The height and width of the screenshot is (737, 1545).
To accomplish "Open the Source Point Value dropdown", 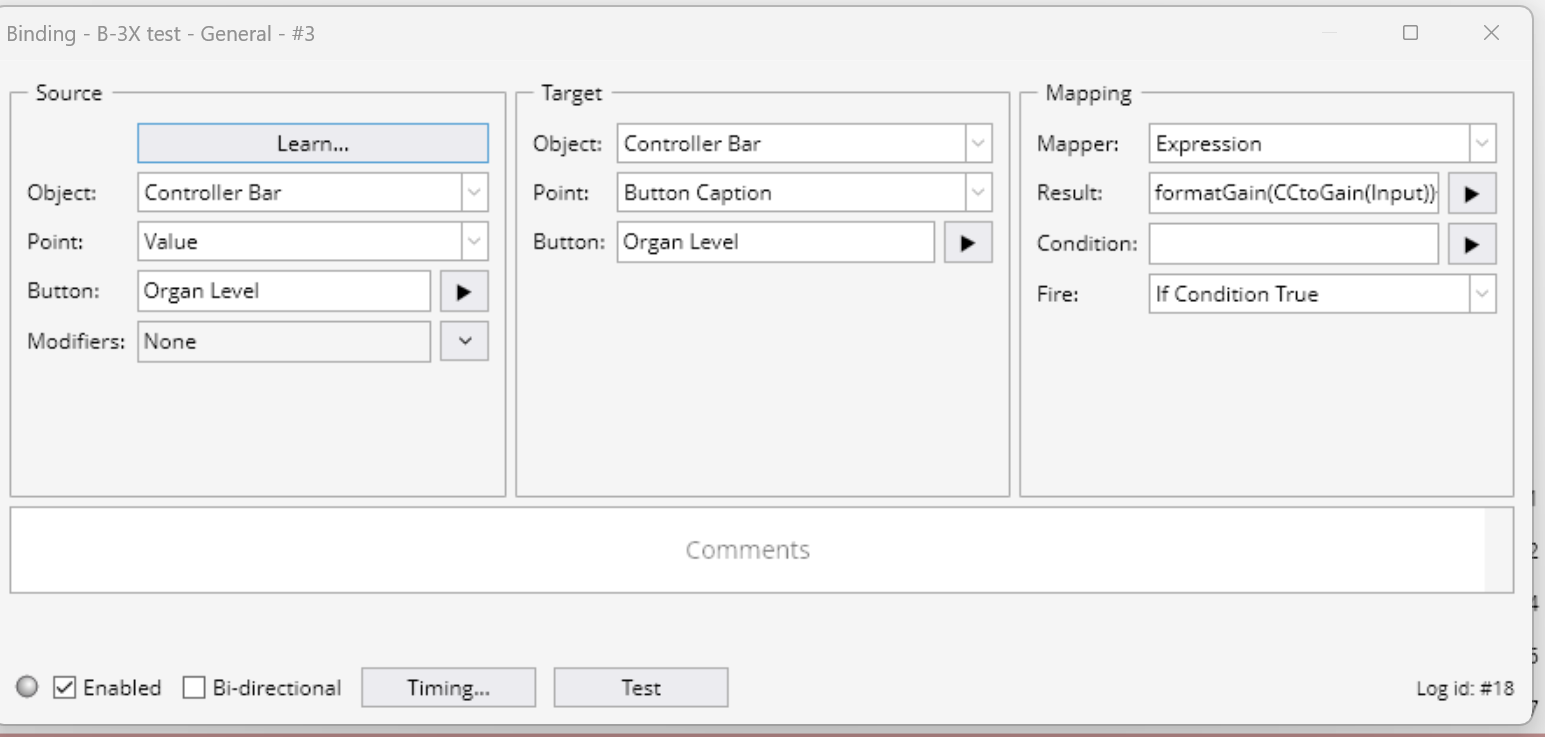I will 475,242.
